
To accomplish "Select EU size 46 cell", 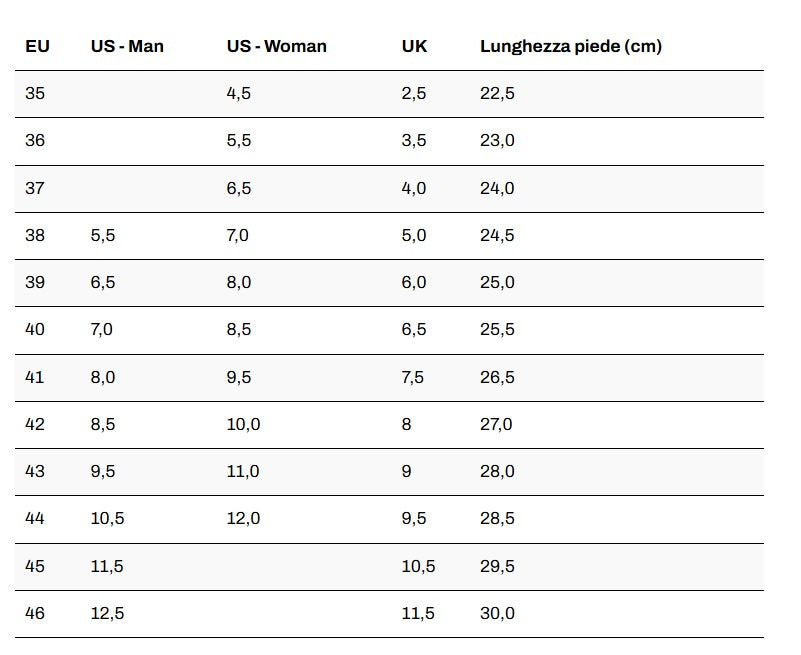I will tap(35, 613).
